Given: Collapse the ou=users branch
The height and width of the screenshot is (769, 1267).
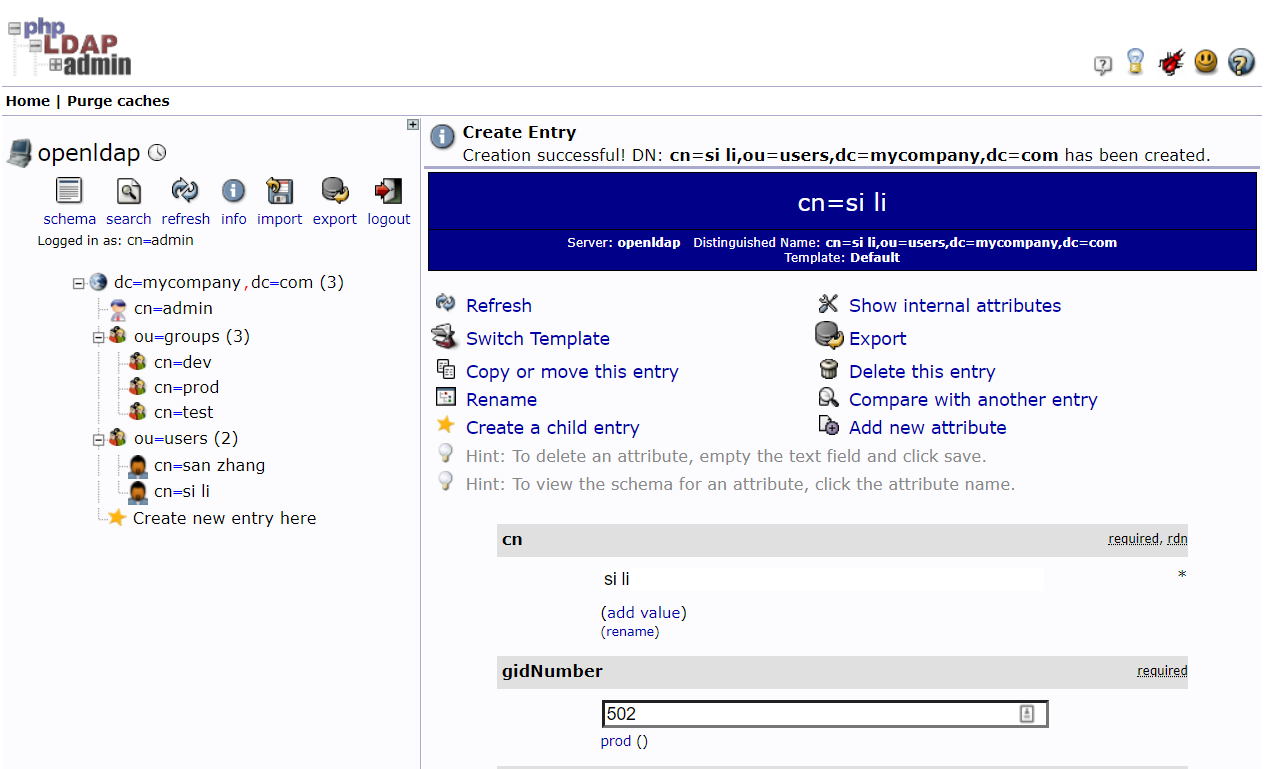Looking at the screenshot, I should click(97, 438).
